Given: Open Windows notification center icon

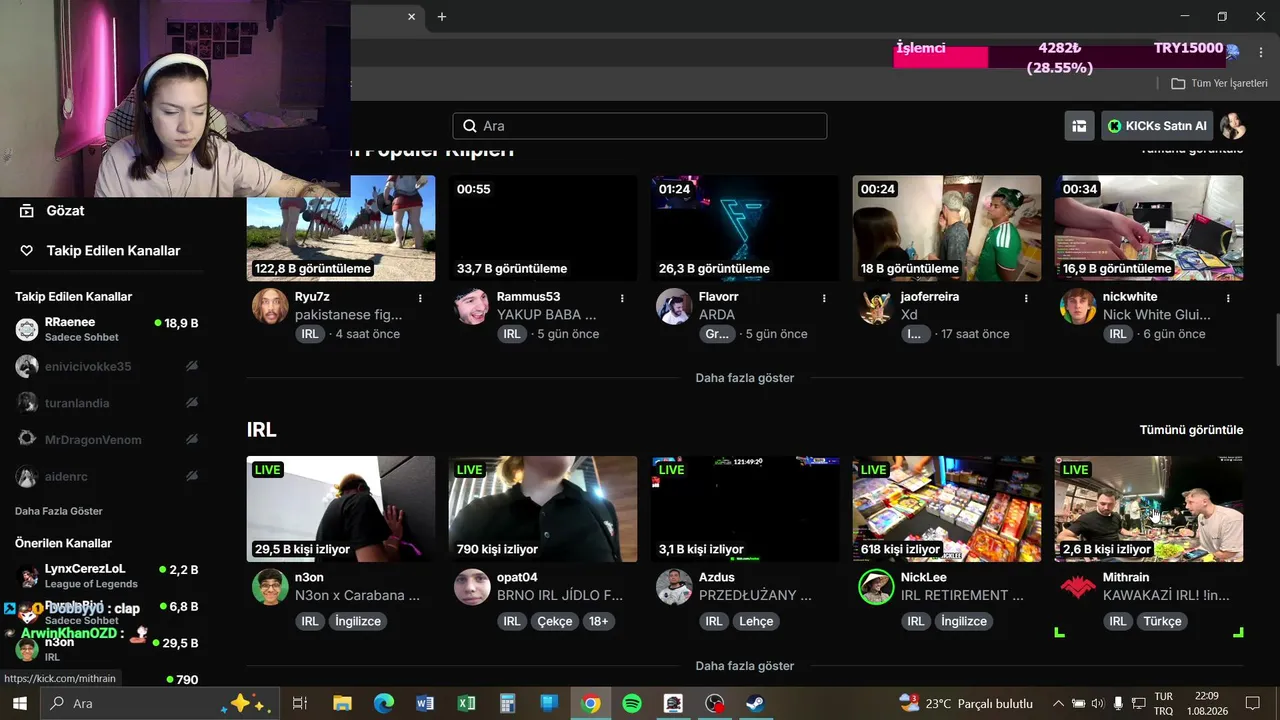Looking at the screenshot, I should [x=1253, y=704].
